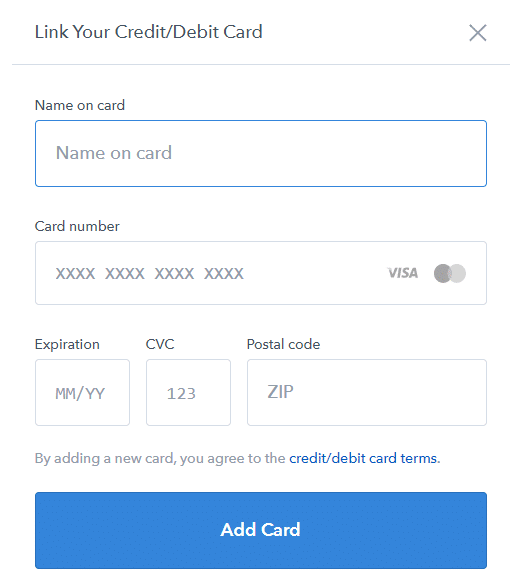Click the 'Postal code' label text

click(283, 344)
